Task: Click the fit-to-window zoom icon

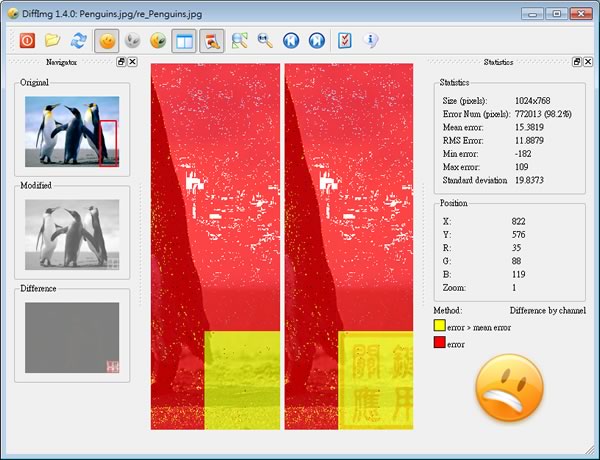Action: [239, 41]
